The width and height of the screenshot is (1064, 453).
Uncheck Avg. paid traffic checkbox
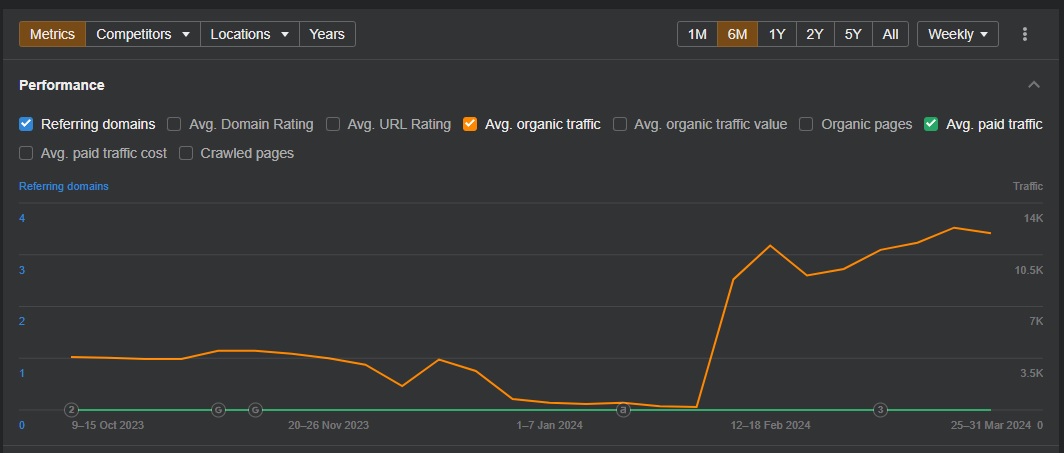tap(931, 124)
